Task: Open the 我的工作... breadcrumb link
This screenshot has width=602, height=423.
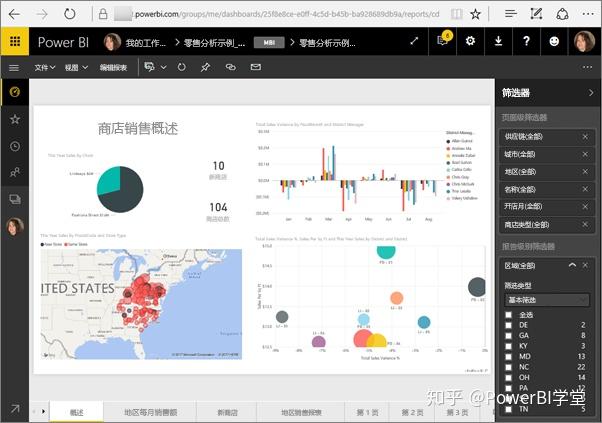Action: click(145, 43)
